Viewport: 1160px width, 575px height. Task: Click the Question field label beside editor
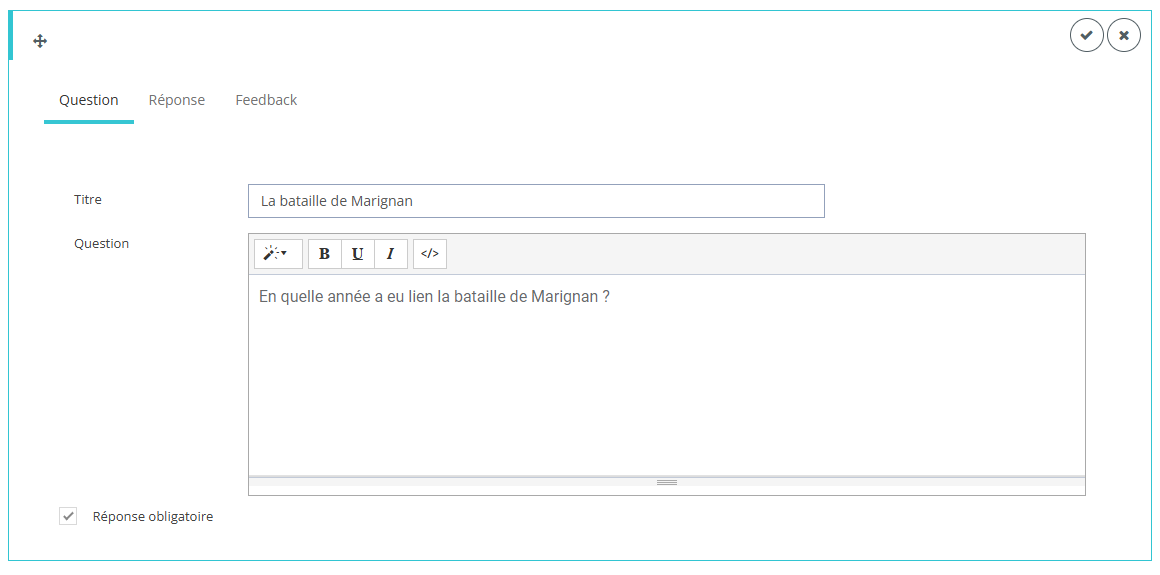[101, 244]
